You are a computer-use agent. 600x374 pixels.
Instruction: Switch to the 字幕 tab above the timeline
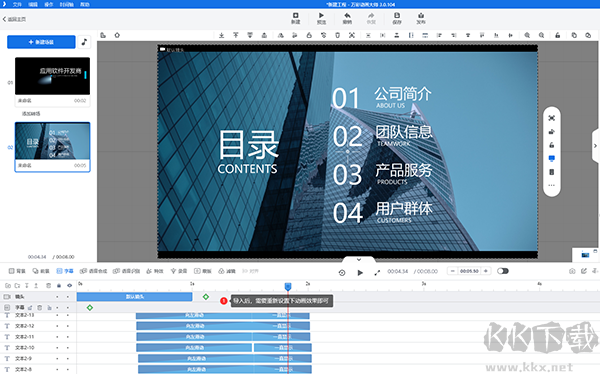(65, 271)
